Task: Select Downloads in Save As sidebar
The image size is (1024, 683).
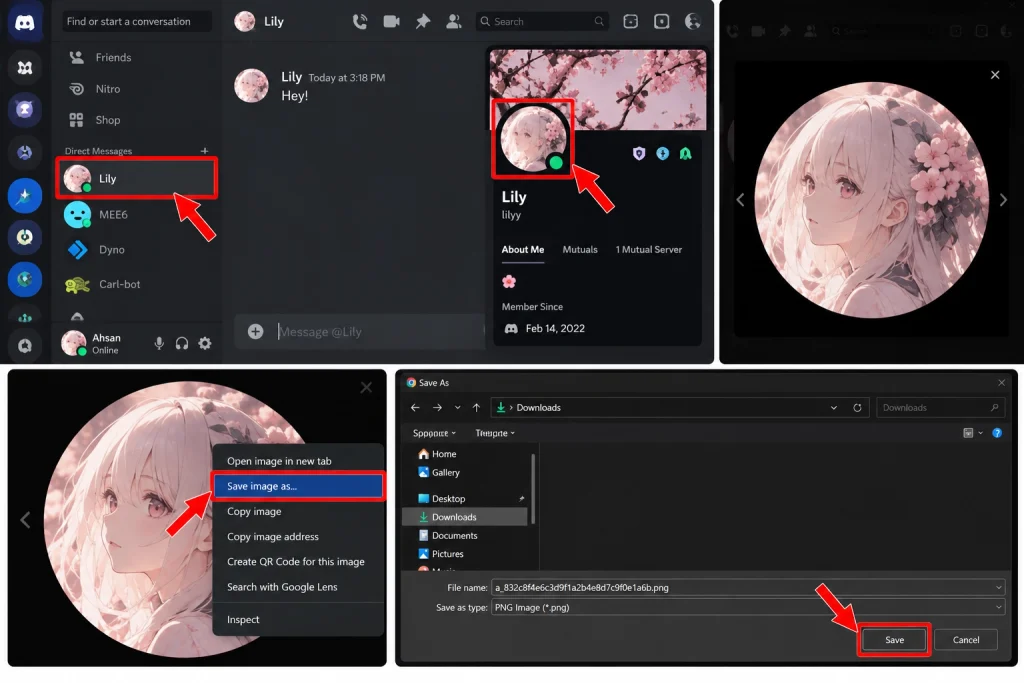Action: (x=465, y=516)
